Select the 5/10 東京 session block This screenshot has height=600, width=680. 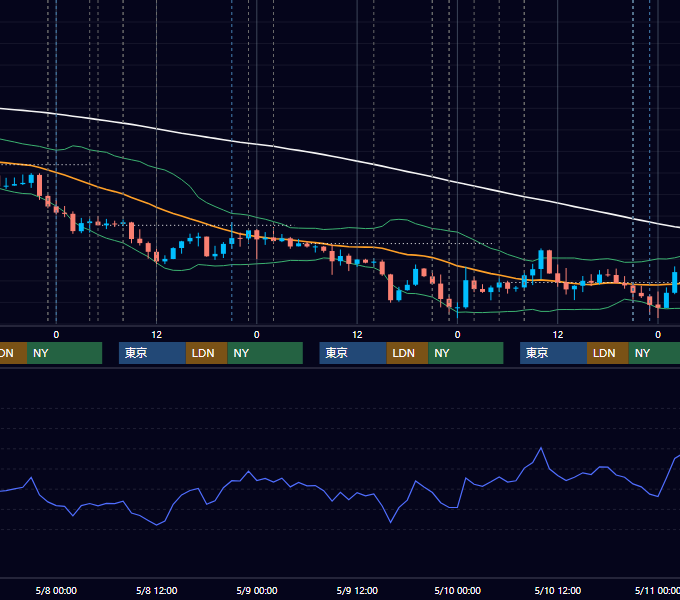click(553, 353)
